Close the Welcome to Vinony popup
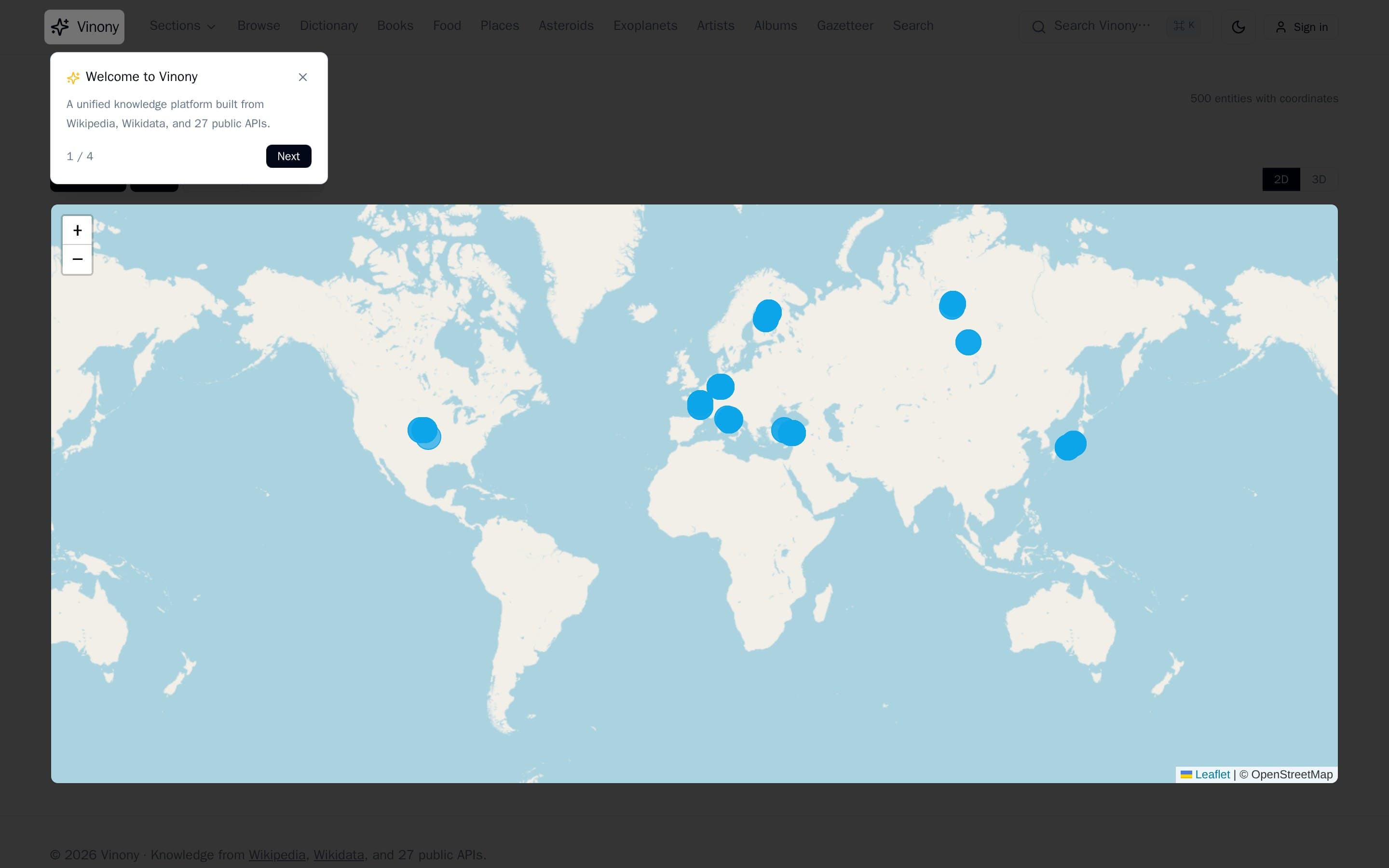 pyautogui.click(x=303, y=77)
